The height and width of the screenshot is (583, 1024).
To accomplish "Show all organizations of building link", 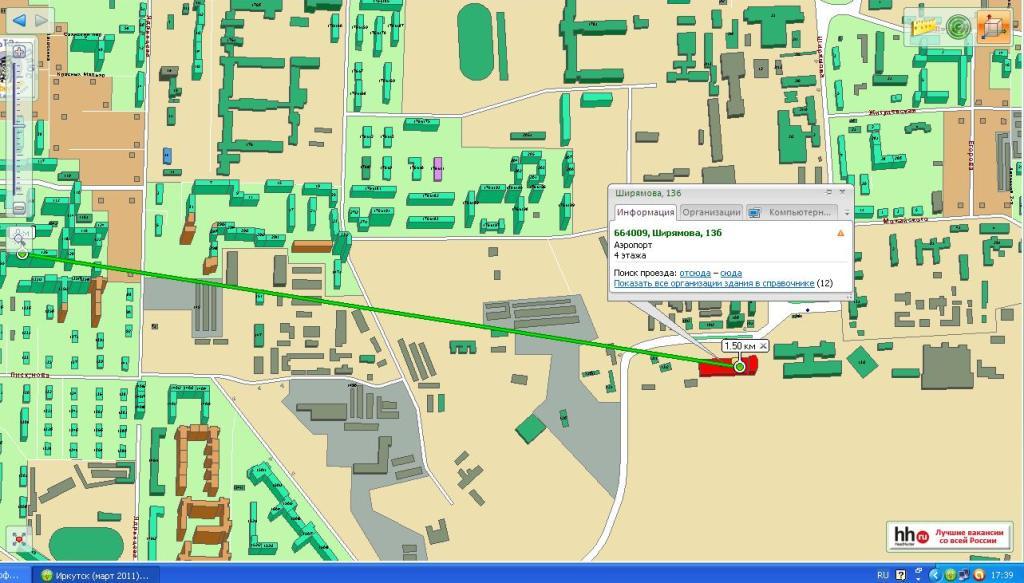I will [713, 283].
